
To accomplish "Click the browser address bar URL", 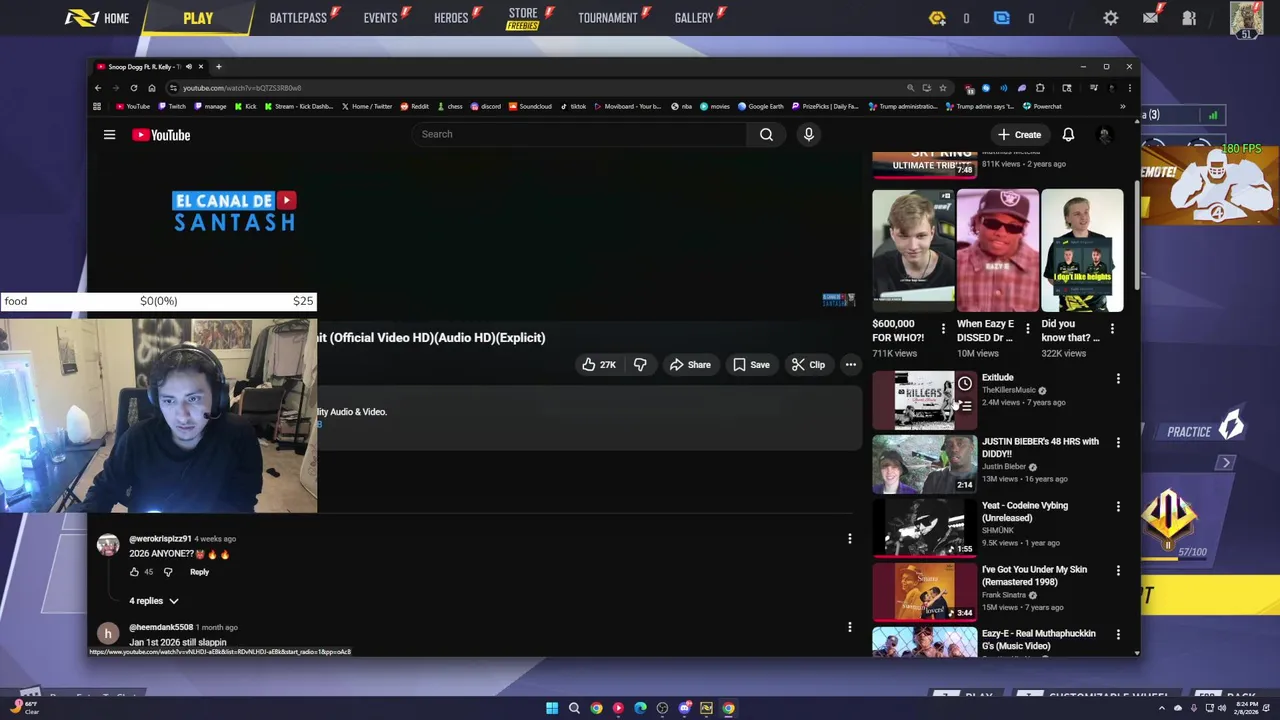I will 241,88.
